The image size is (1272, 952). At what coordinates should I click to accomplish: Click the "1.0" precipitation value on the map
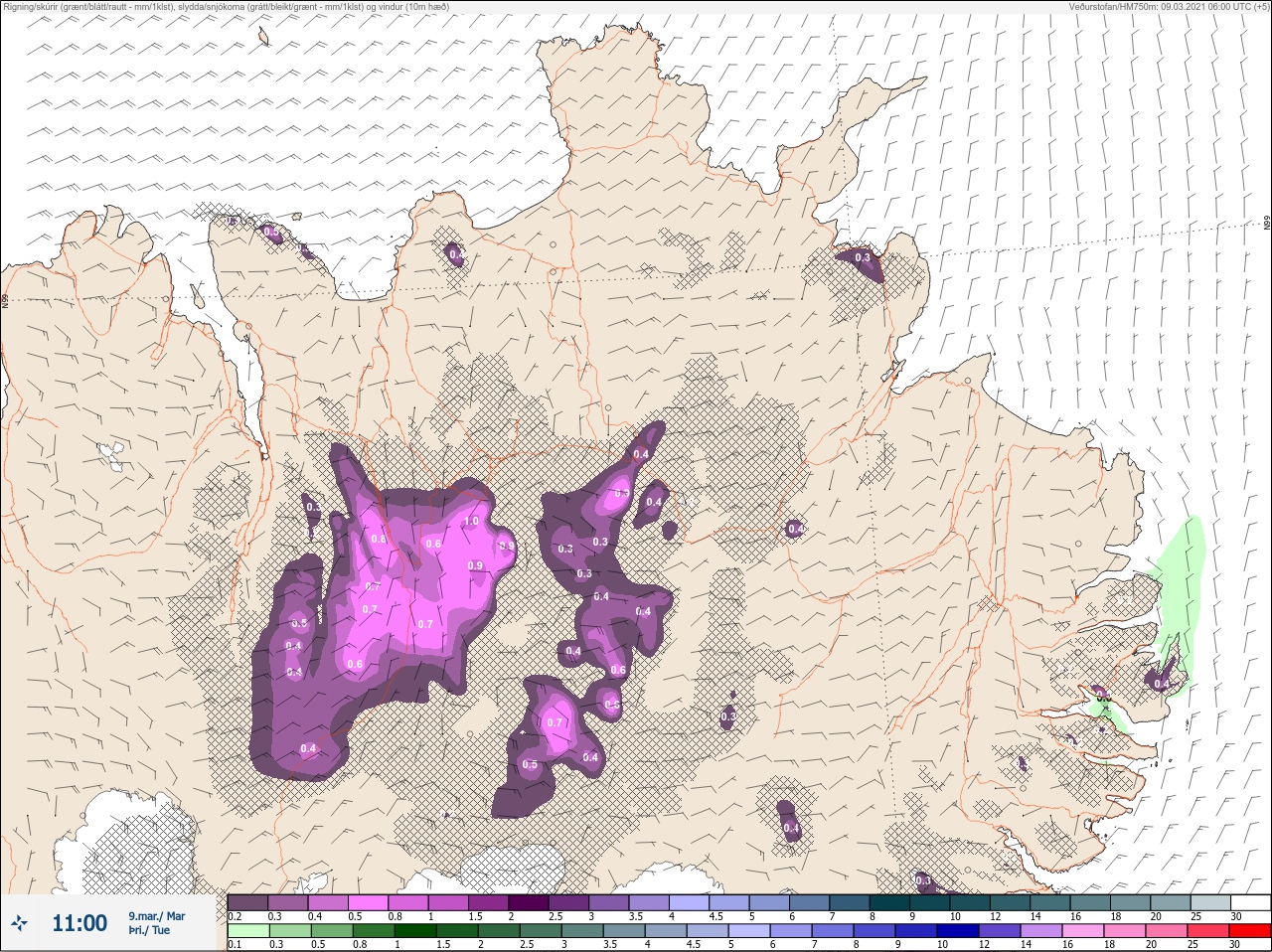pyautogui.click(x=472, y=521)
